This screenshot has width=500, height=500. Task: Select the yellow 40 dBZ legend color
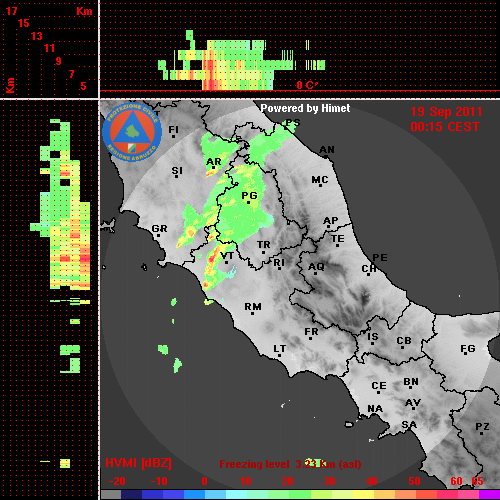pos(363,495)
